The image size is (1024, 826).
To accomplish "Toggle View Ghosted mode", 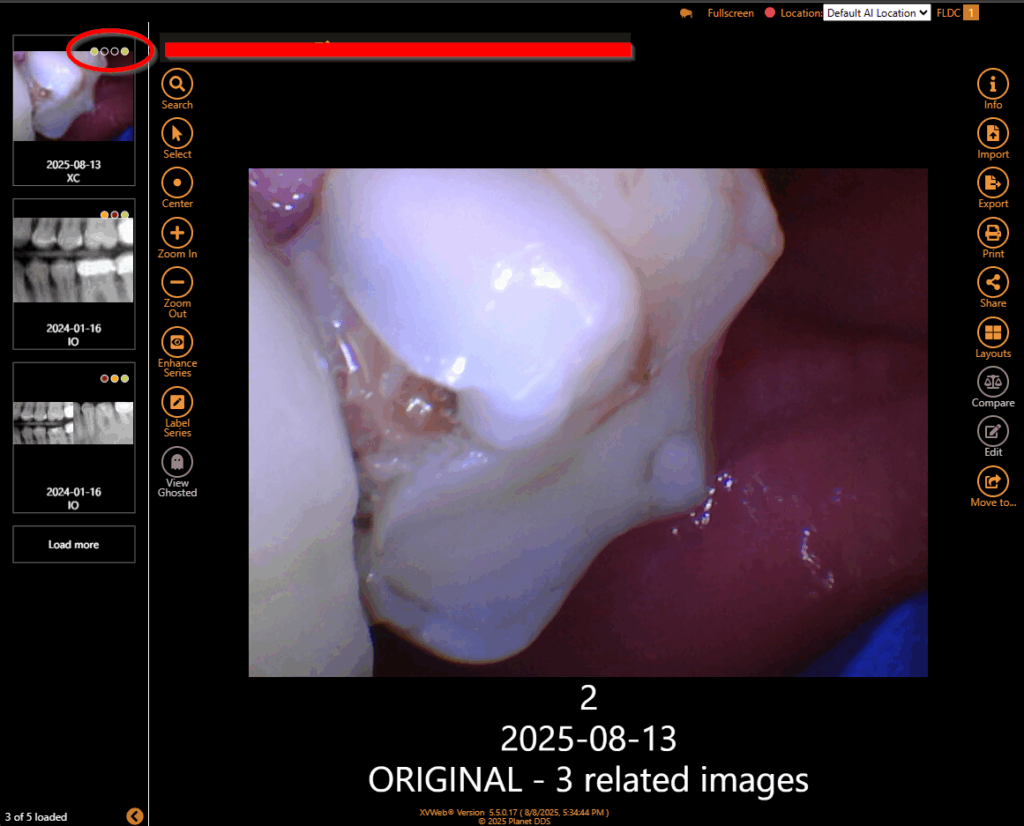I will (177, 462).
